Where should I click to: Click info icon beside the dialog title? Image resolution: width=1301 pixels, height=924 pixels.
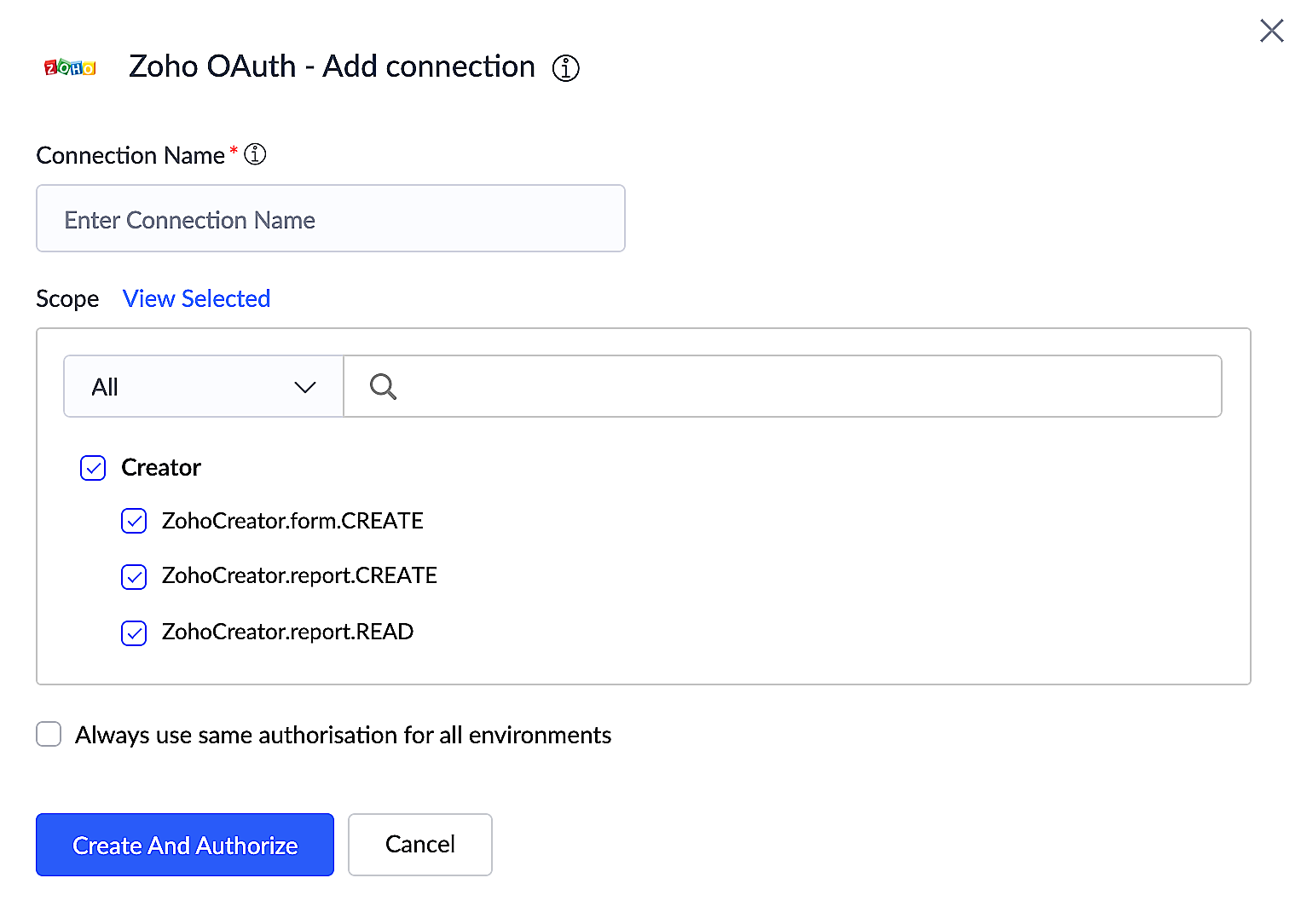(x=565, y=67)
